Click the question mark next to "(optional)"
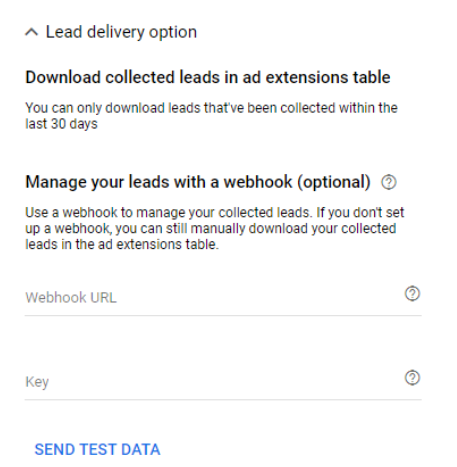 click(389, 182)
